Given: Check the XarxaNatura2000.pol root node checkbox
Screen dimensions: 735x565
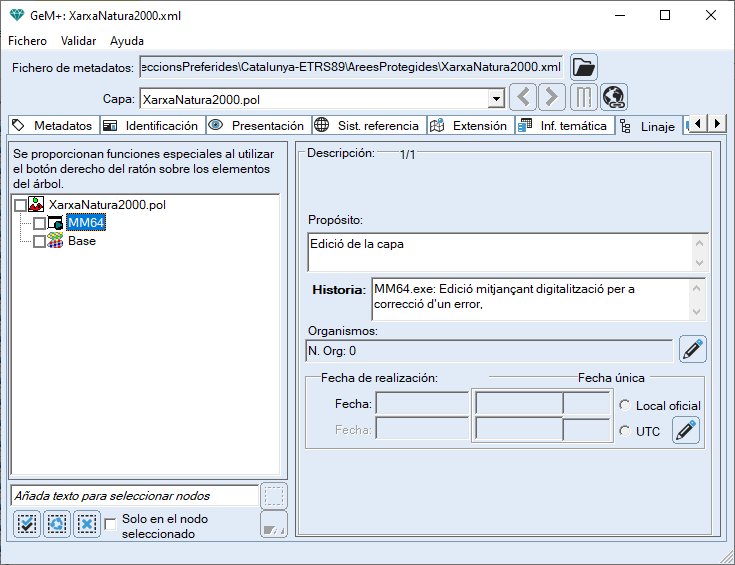Looking at the screenshot, I should pos(20,205).
